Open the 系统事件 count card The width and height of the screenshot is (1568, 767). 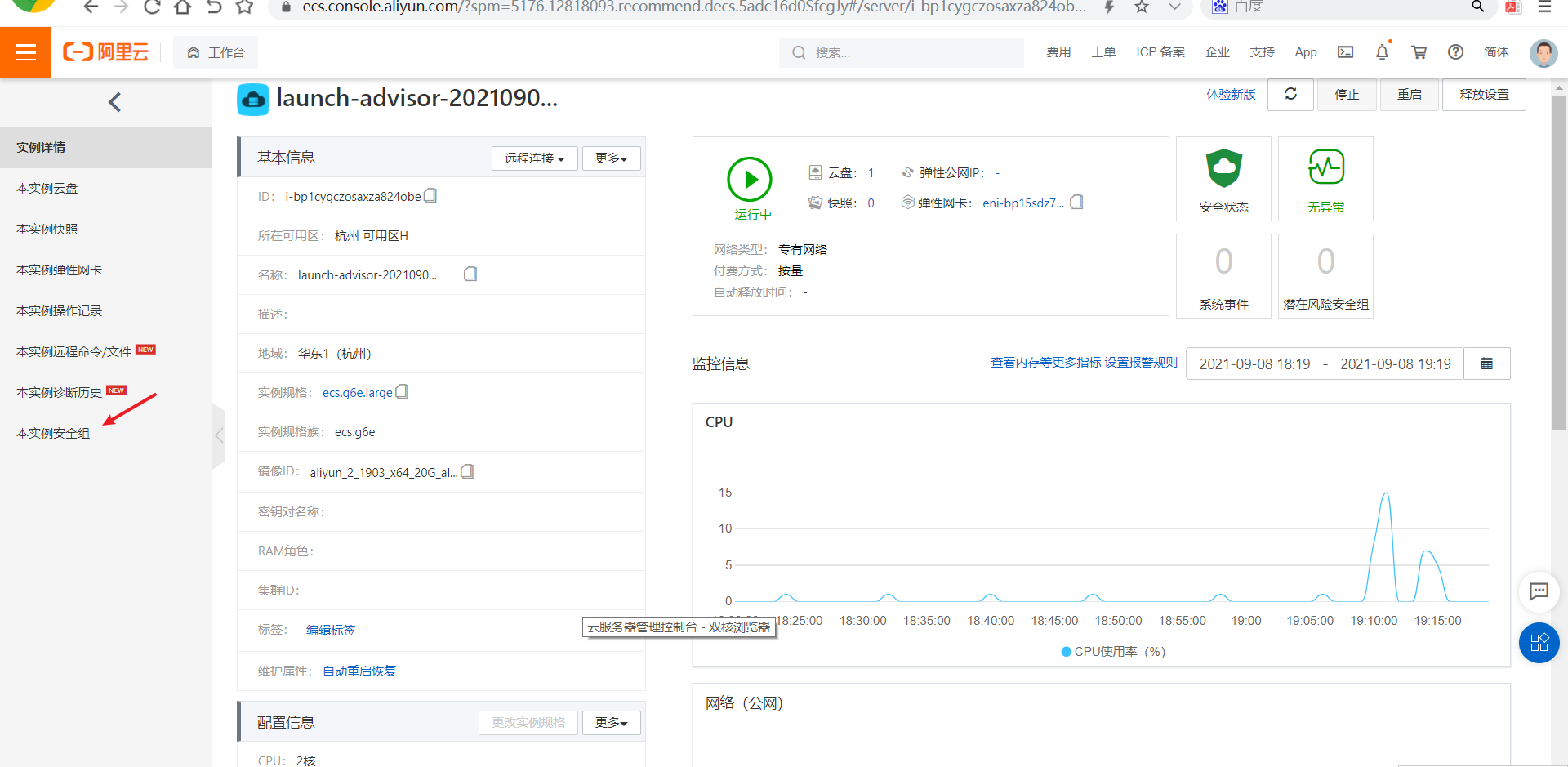tap(1223, 275)
